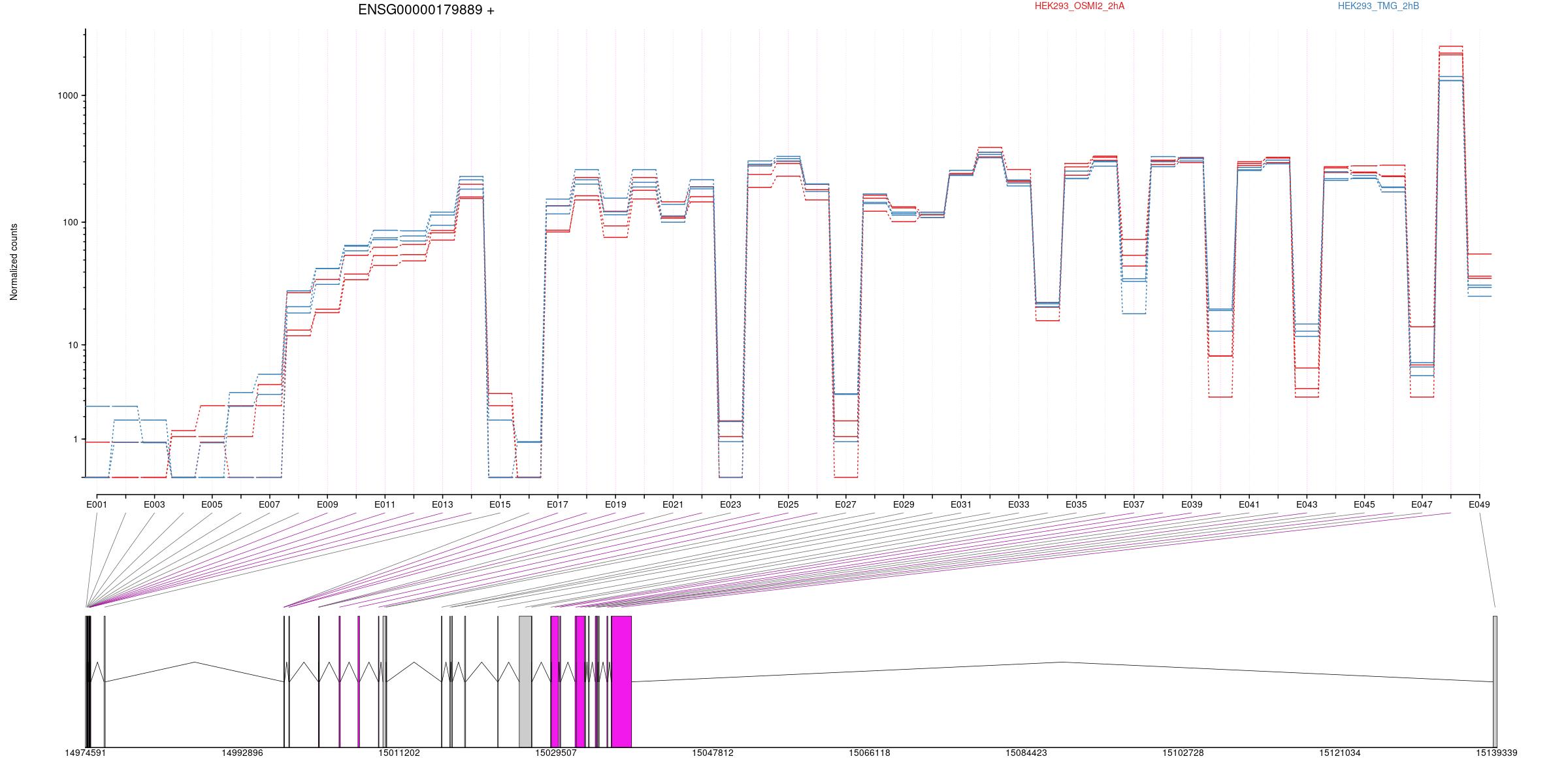The height and width of the screenshot is (784, 1568).
Task: Click the 1000 y-axis tick label
Action: (x=68, y=95)
